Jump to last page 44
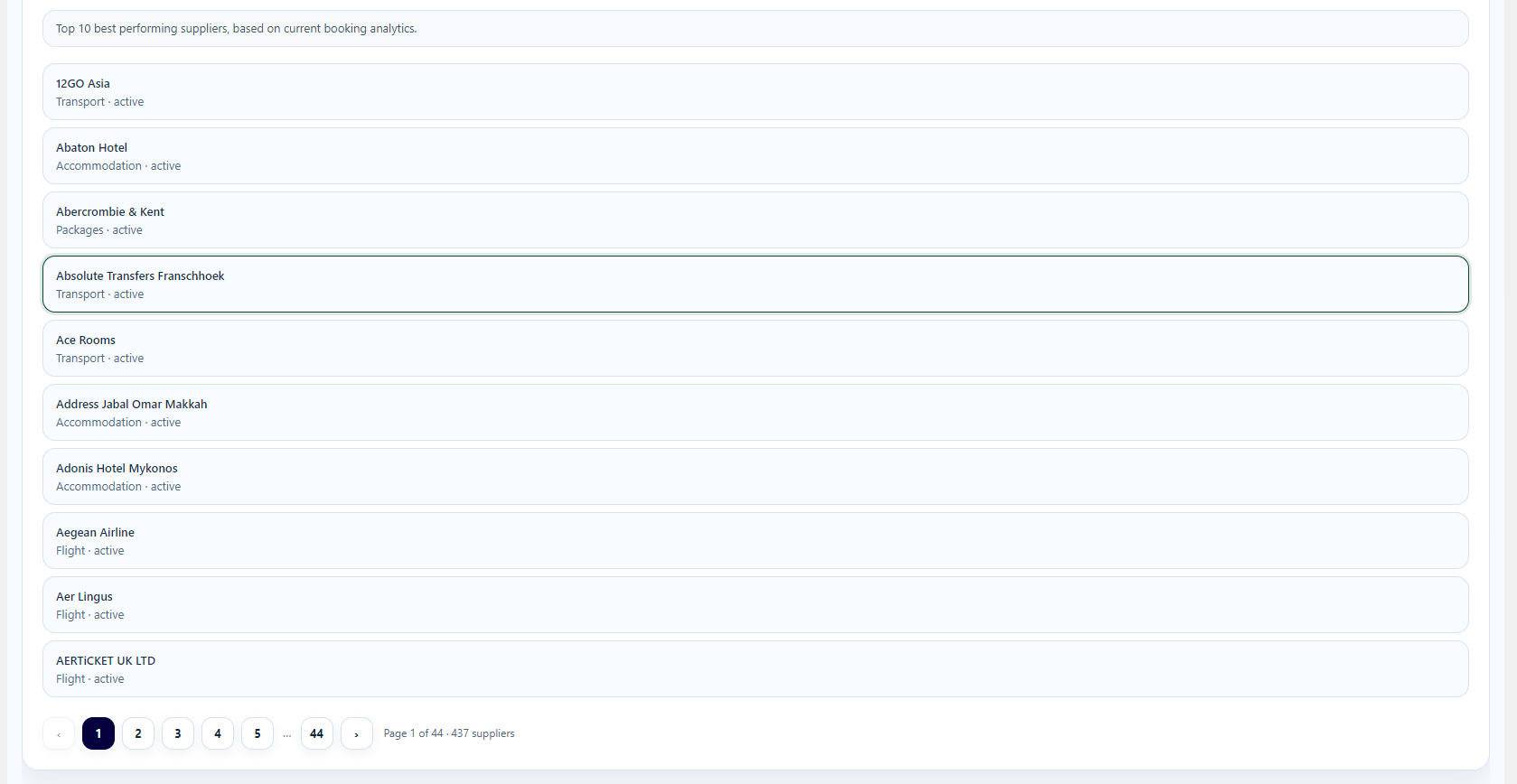1517x784 pixels. tap(317, 733)
